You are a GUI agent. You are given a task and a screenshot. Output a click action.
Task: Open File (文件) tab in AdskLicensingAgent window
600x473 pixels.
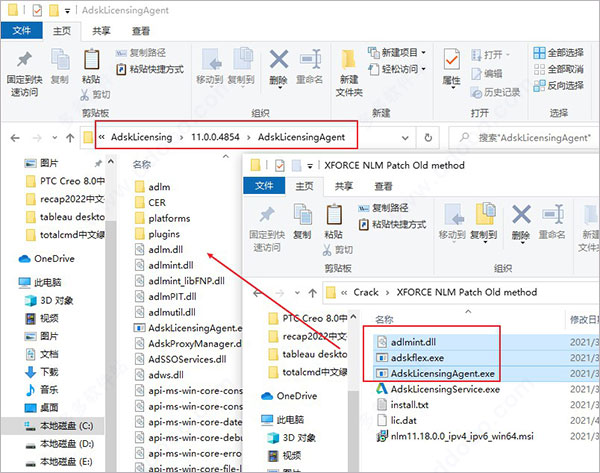[21, 30]
